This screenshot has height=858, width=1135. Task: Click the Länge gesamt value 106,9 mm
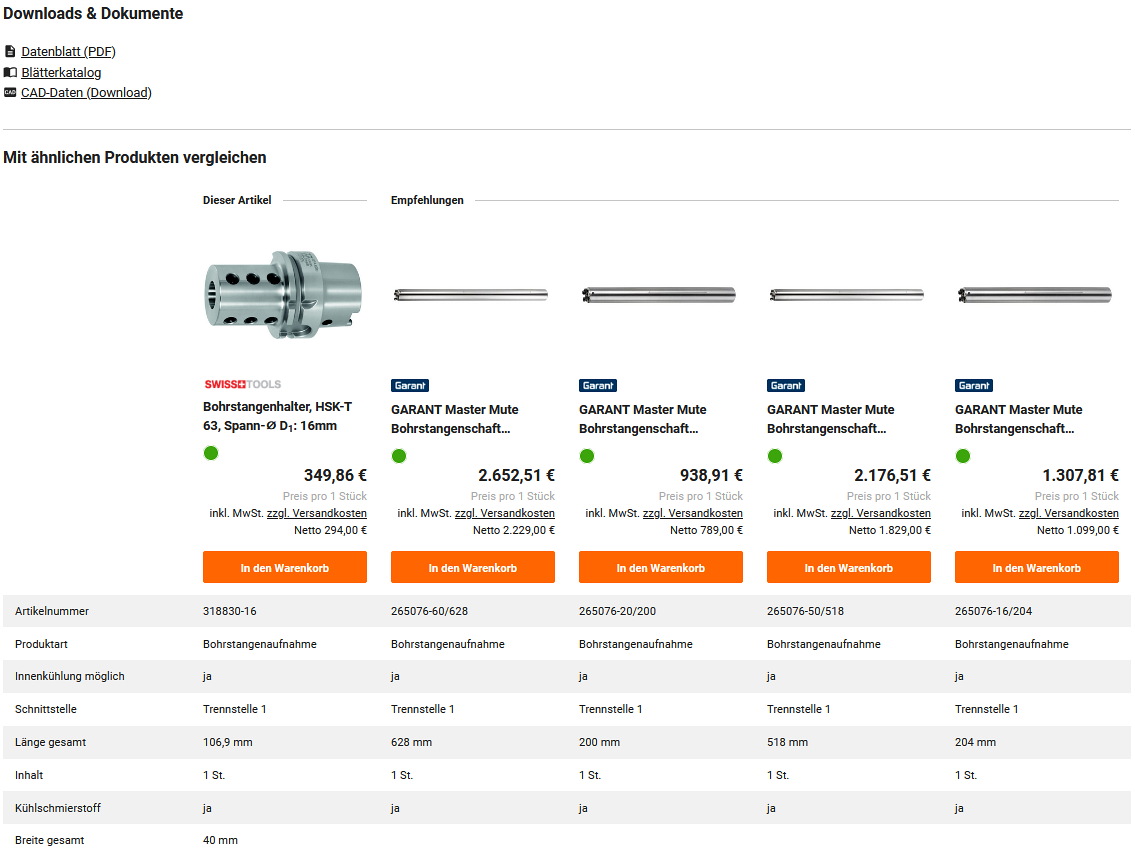tap(227, 742)
